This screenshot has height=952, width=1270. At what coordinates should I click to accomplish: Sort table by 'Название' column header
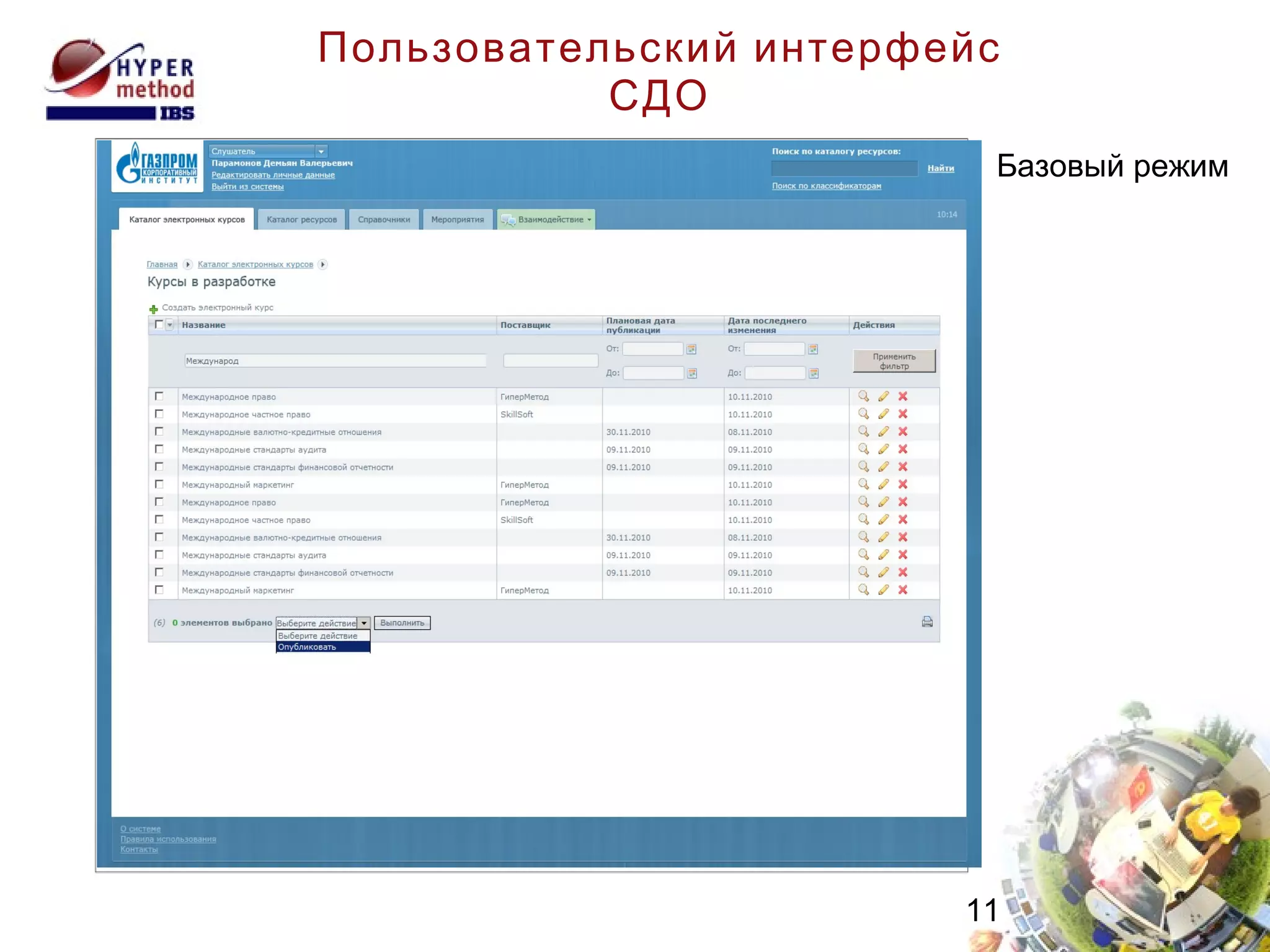tap(203, 325)
